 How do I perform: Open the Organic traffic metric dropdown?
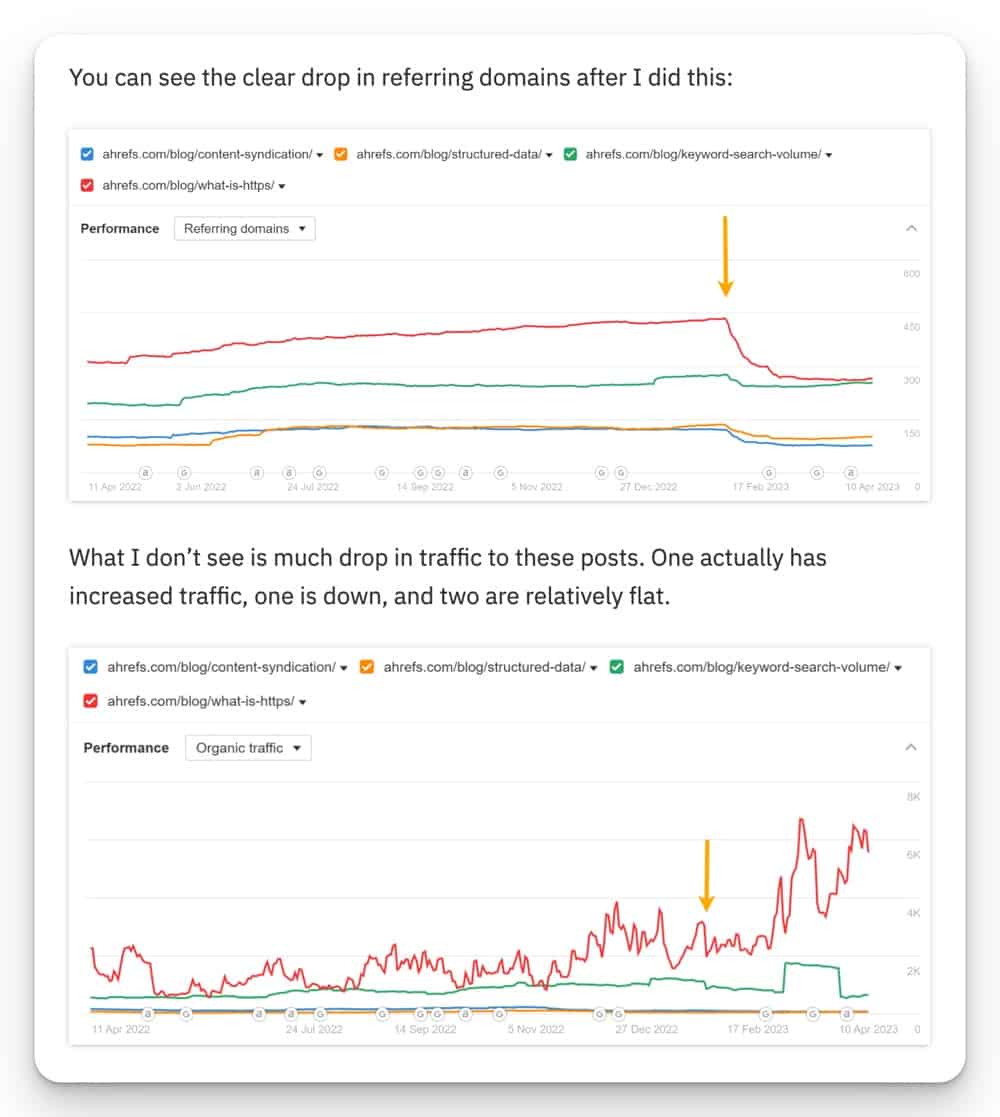248,747
